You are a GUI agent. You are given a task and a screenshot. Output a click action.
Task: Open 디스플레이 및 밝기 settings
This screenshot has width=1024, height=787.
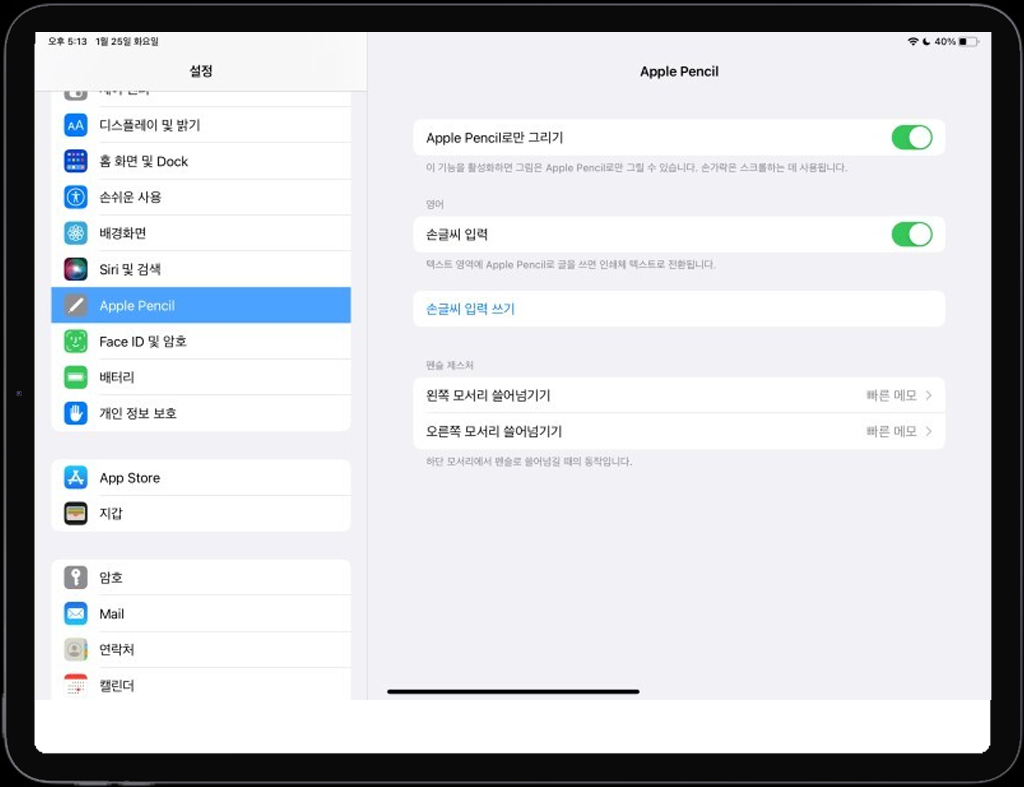tap(201, 125)
